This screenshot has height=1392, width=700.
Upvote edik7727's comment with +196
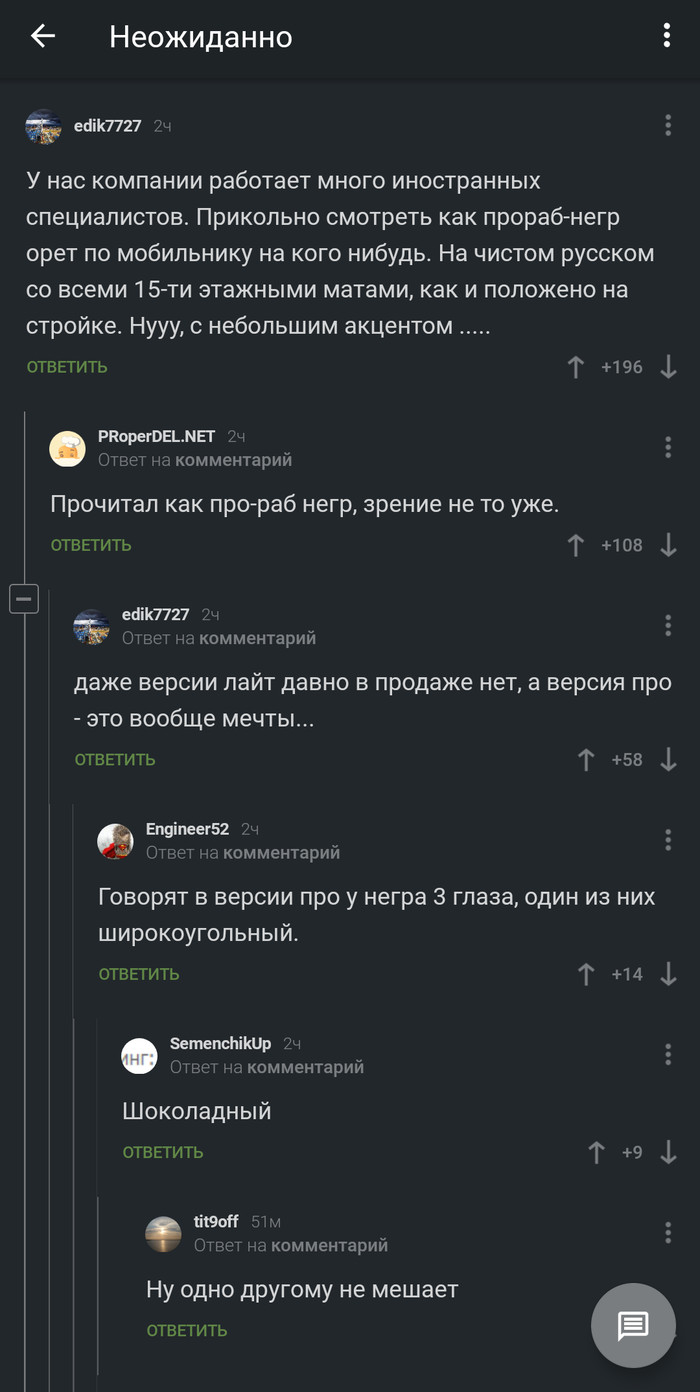575,367
